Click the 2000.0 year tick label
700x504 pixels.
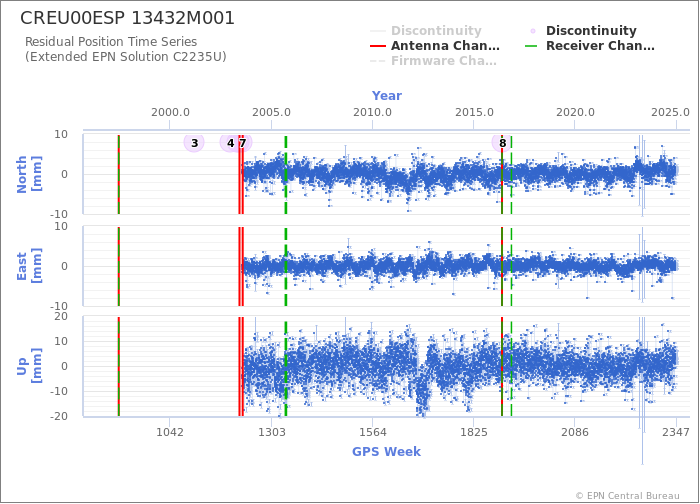point(170,112)
